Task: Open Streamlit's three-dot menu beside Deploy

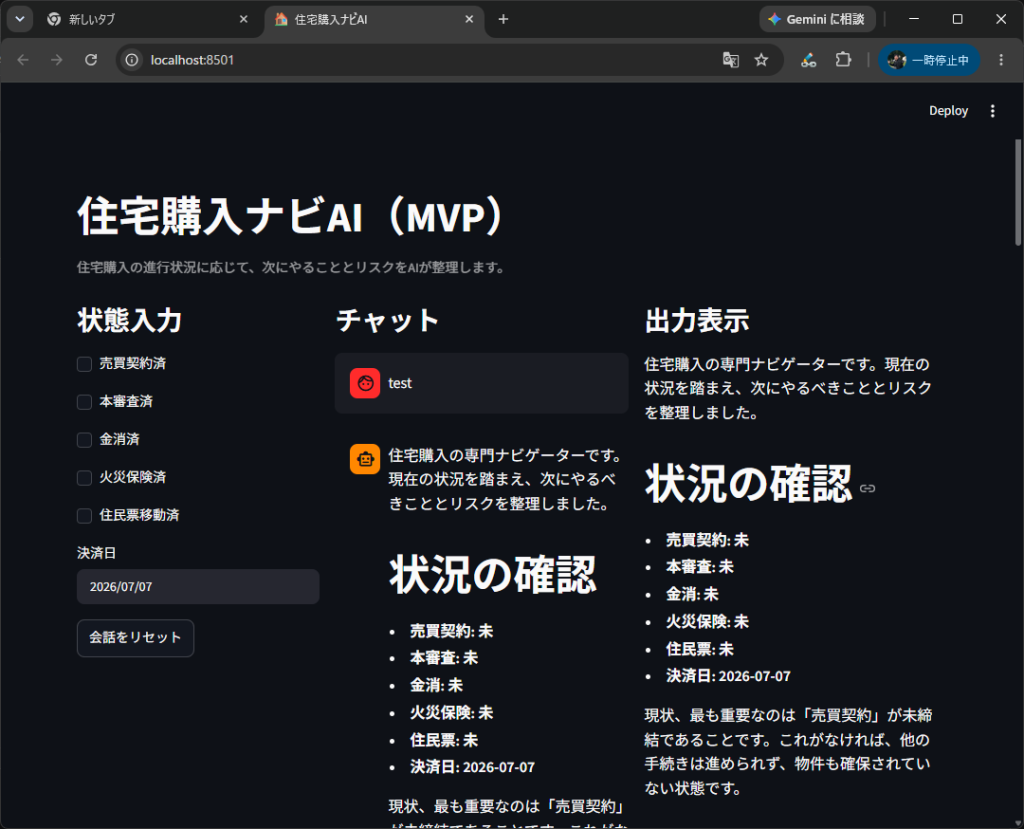Action: point(993,111)
